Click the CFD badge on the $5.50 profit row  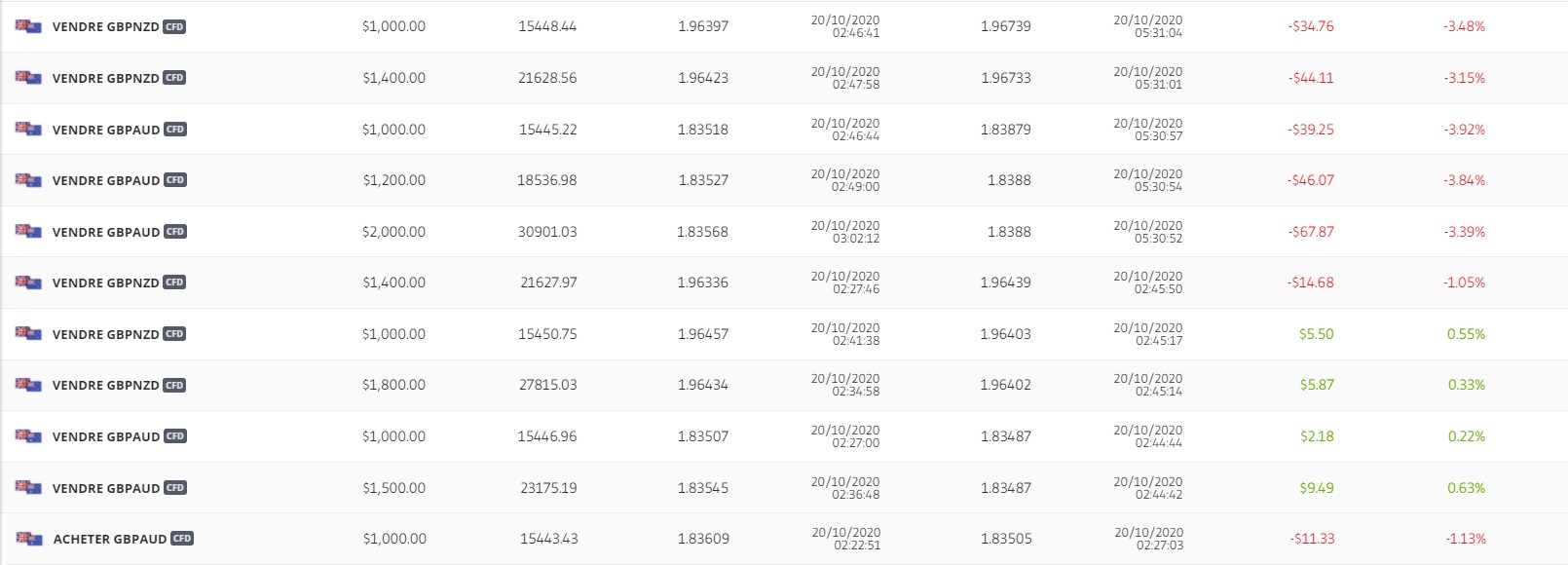(174, 334)
